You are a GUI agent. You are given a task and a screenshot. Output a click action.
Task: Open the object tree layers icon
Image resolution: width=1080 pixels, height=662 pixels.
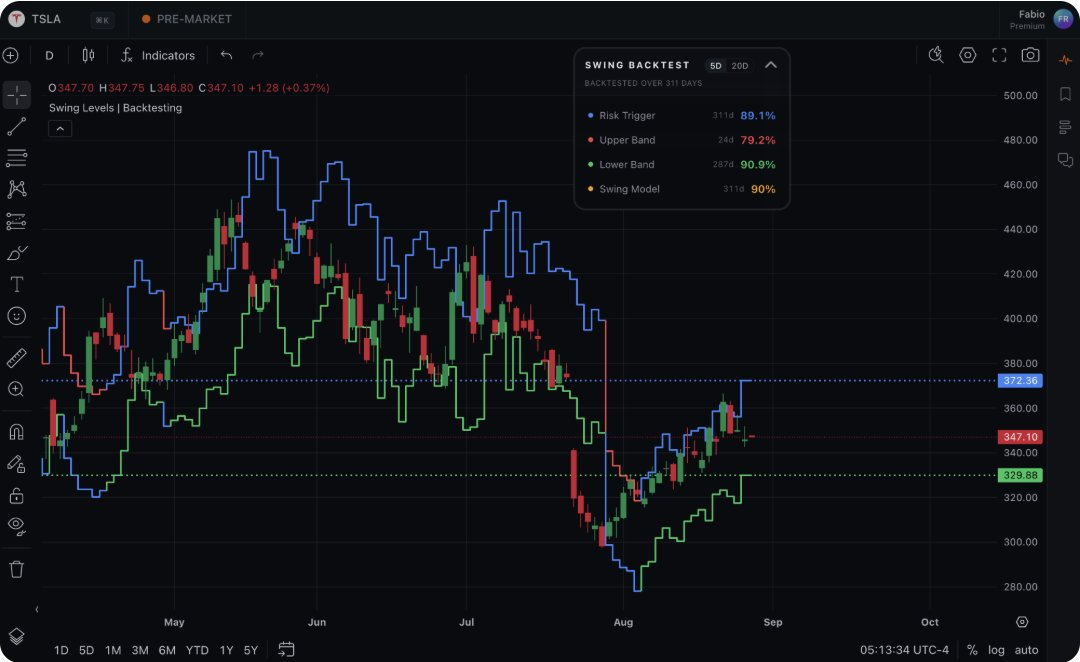(x=17, y=636)
